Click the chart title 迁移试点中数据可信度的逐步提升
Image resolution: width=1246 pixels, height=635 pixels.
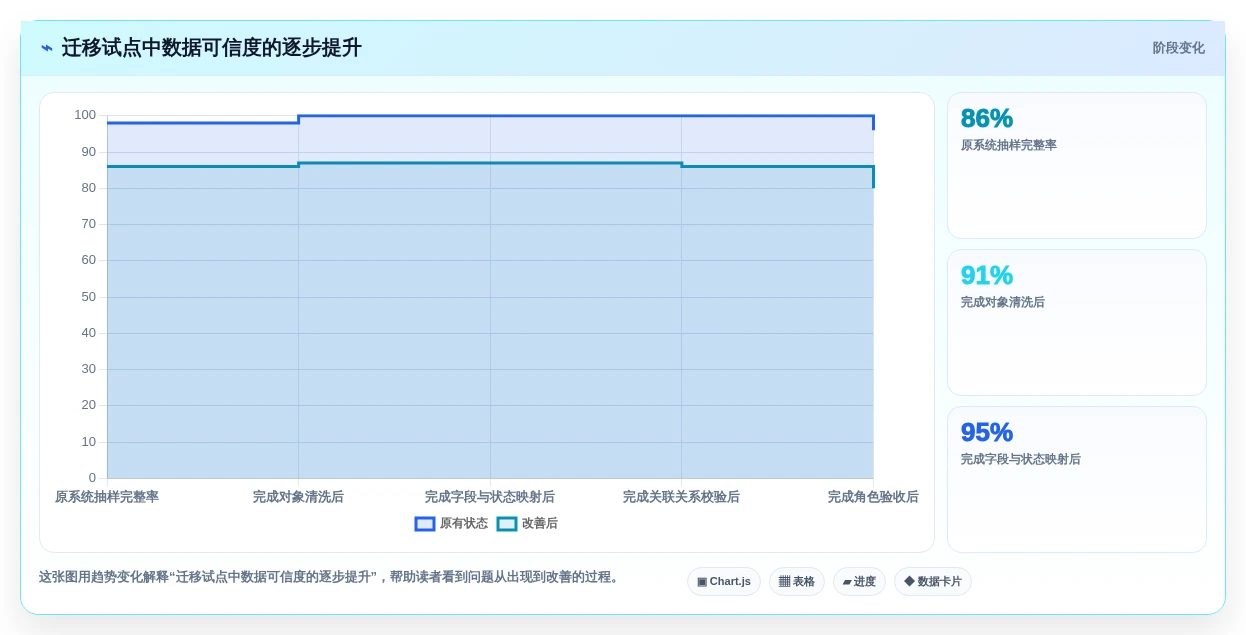coord(211,48)
